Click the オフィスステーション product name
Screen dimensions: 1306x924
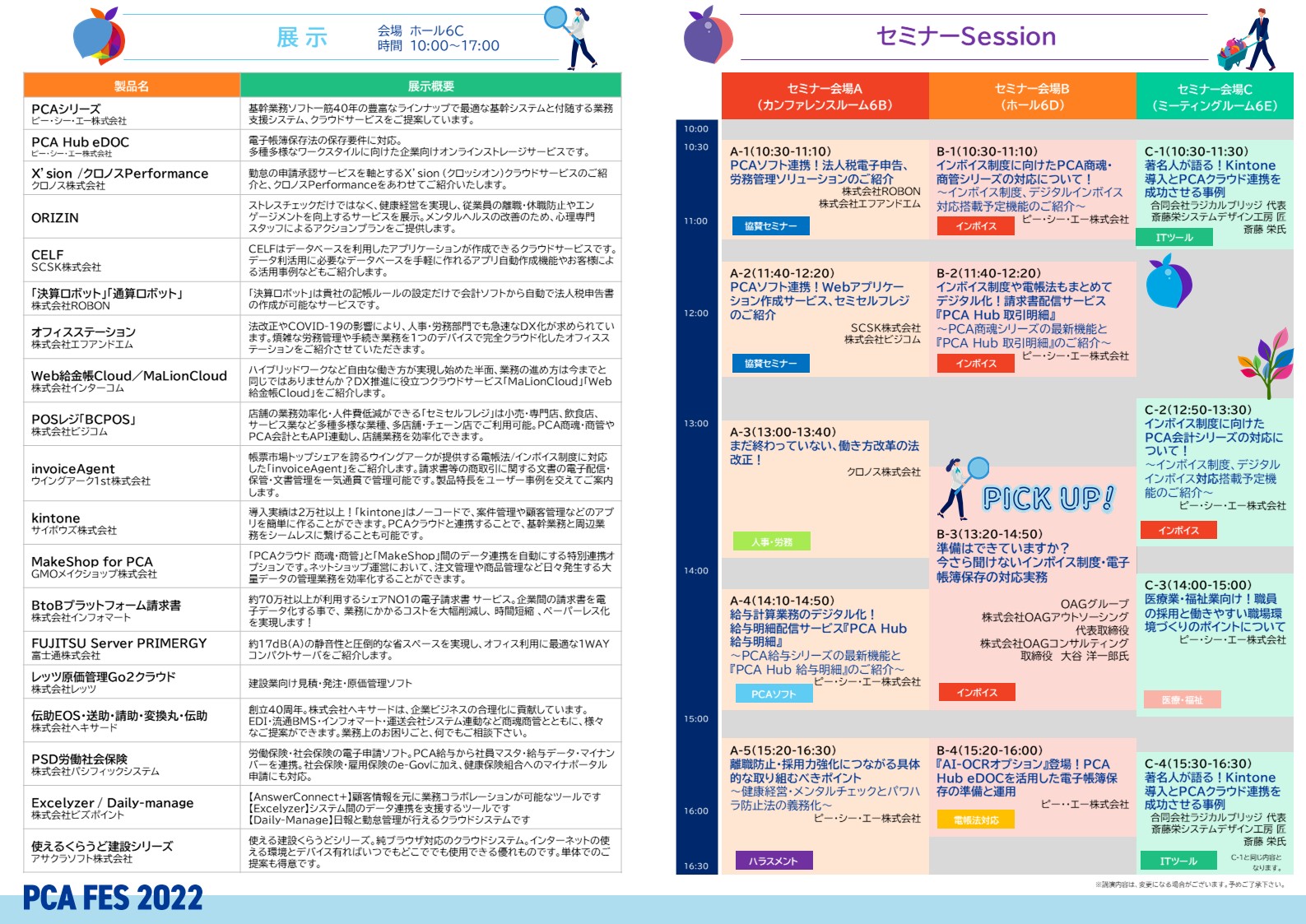click(x=83, y=332)
